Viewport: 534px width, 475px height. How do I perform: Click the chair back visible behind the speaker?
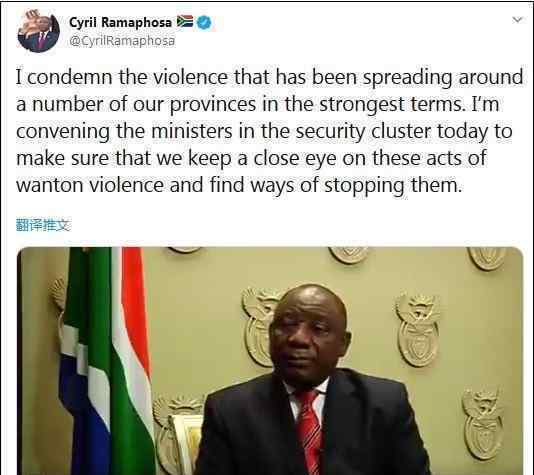[x=186, y=444]
